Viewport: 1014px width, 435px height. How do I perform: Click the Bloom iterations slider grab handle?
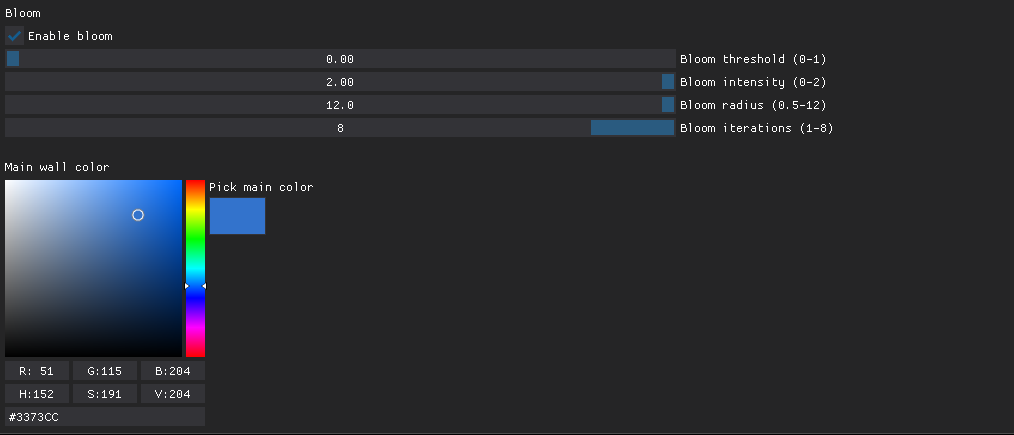click(632, 128)
